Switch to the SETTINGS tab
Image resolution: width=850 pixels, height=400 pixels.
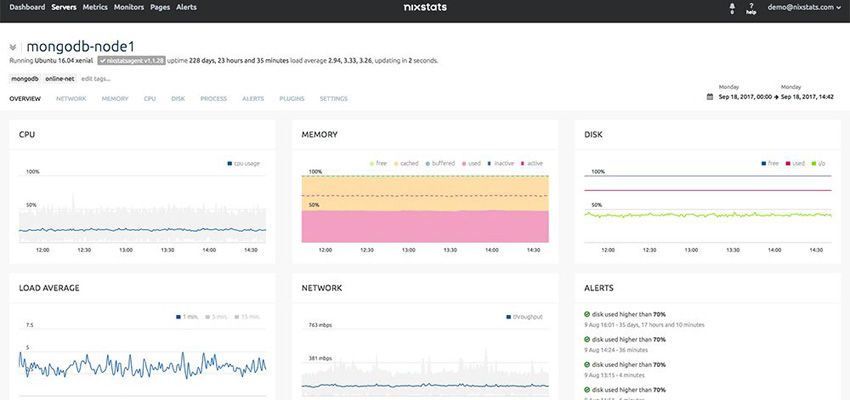(x=333, y=99)
